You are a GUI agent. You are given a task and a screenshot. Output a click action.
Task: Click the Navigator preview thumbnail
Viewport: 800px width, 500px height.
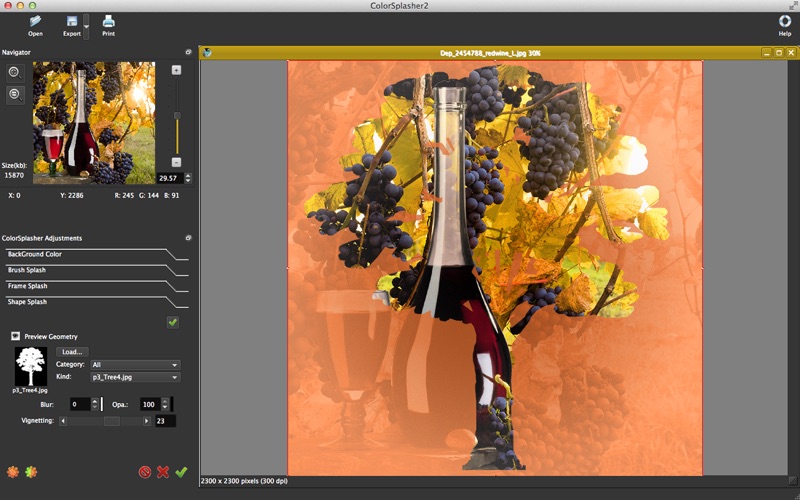pos(94,123)
